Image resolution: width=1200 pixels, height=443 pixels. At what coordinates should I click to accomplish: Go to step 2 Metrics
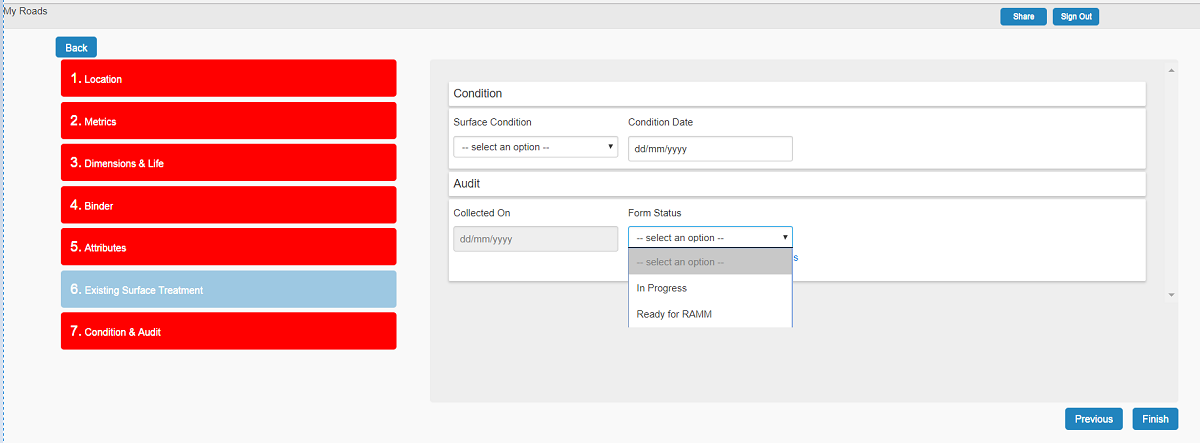pos(228,121)
